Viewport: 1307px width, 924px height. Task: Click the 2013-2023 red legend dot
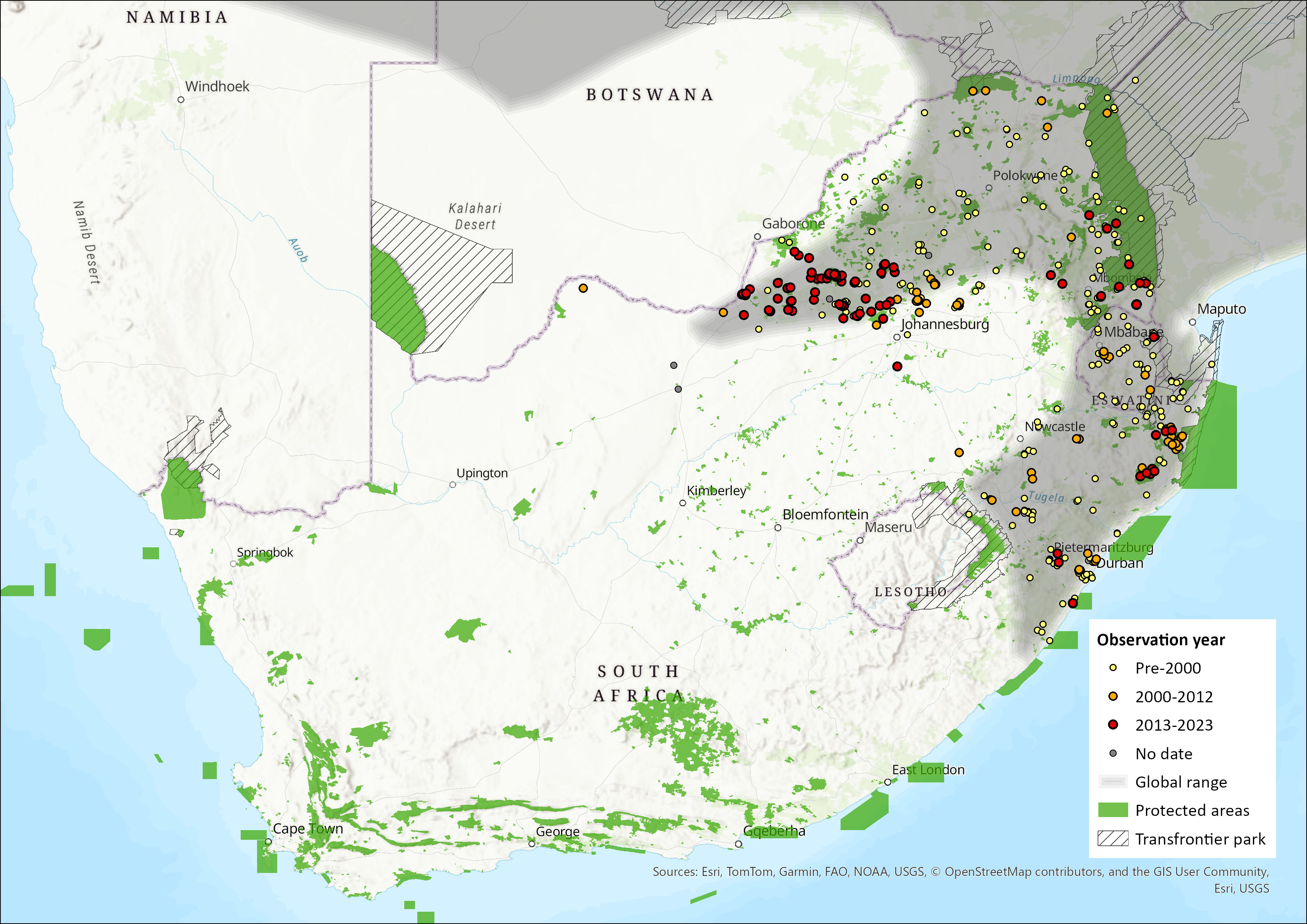1113,725
